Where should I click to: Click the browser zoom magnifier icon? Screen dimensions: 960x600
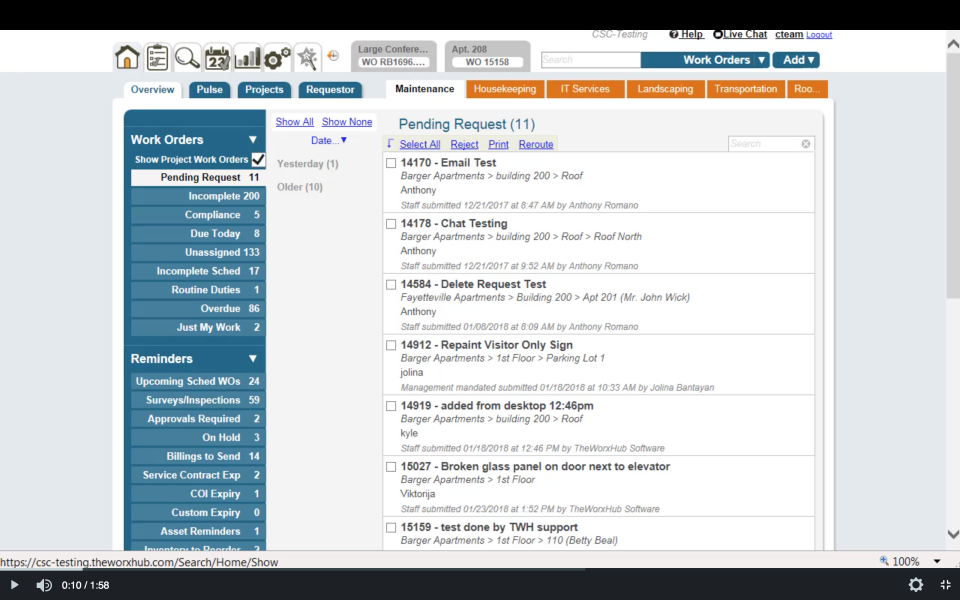click(x=884, y=560)
